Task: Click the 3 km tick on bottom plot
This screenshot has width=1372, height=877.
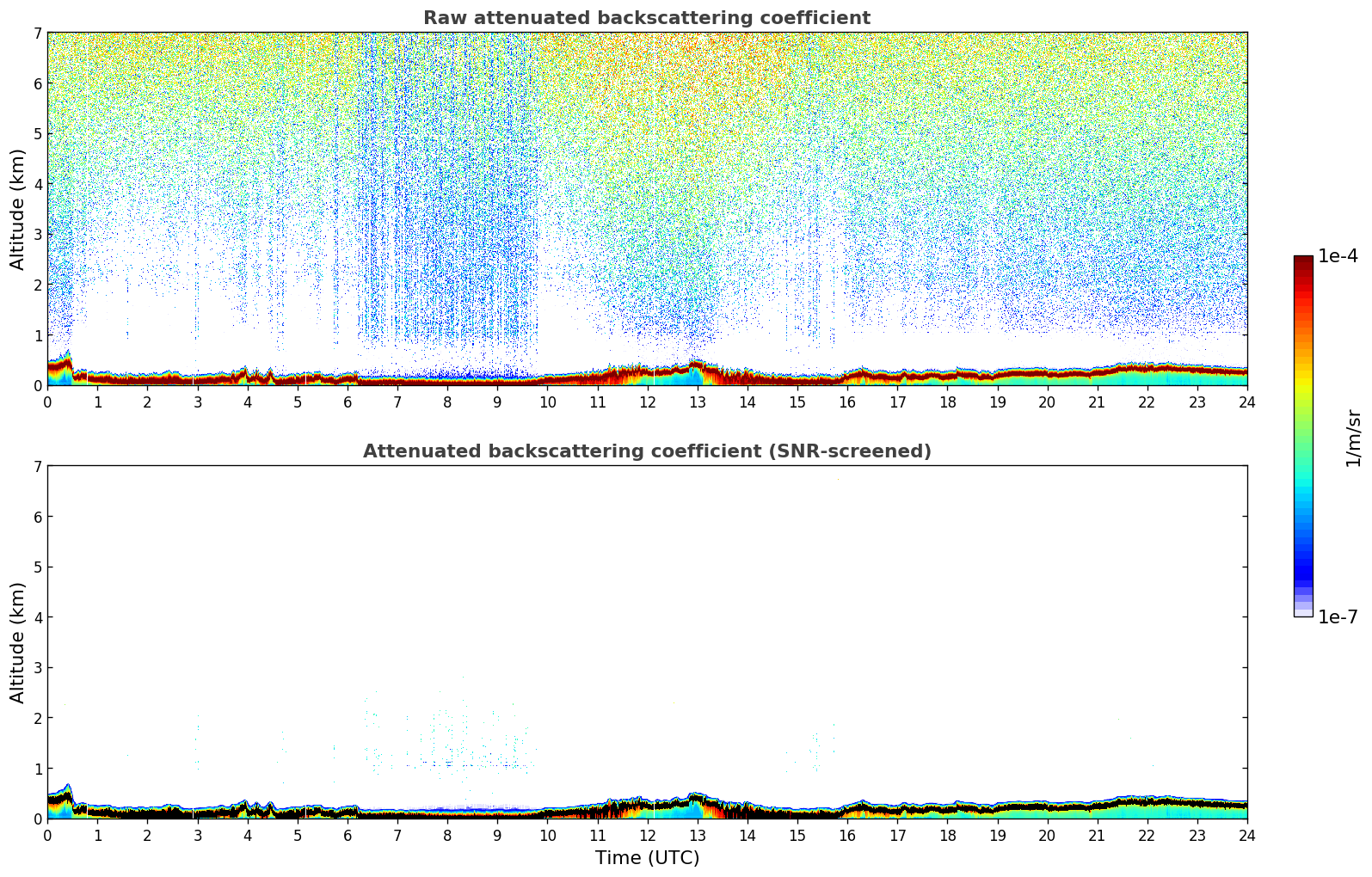Action: (37, 668)
